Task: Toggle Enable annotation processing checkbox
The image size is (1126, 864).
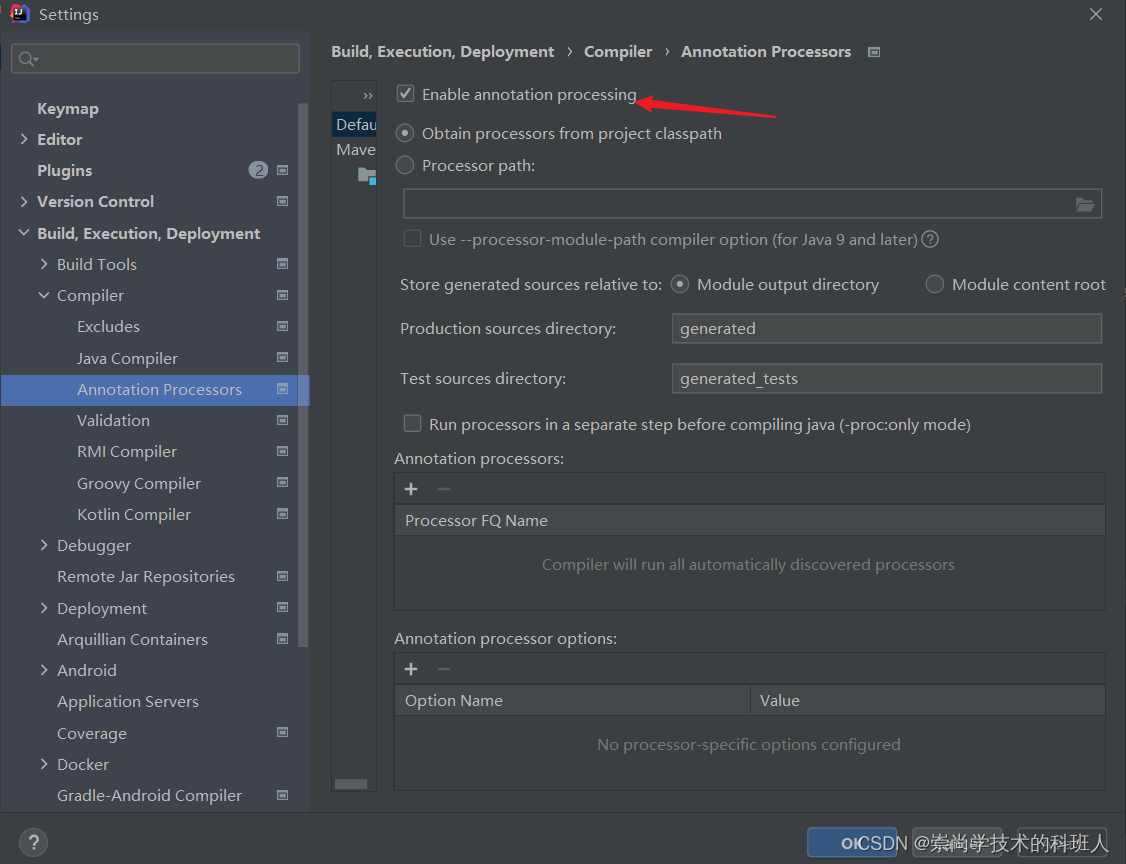Action: click(406, 93)
